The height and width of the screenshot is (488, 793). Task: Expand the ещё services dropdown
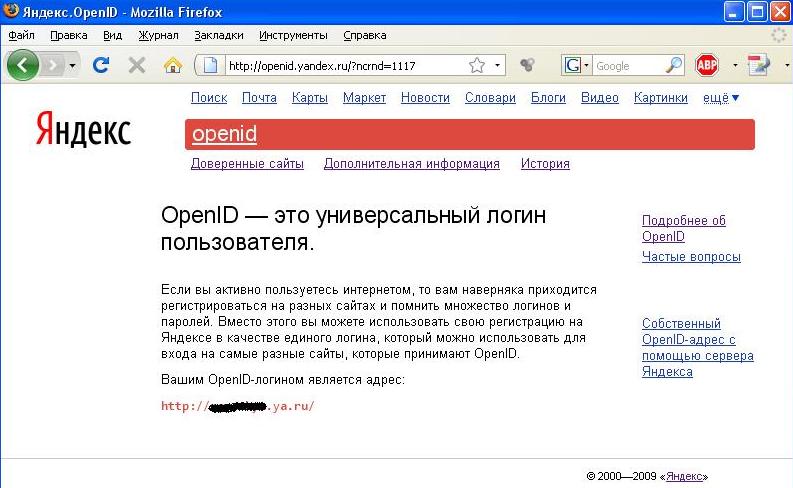pos(721,98)
